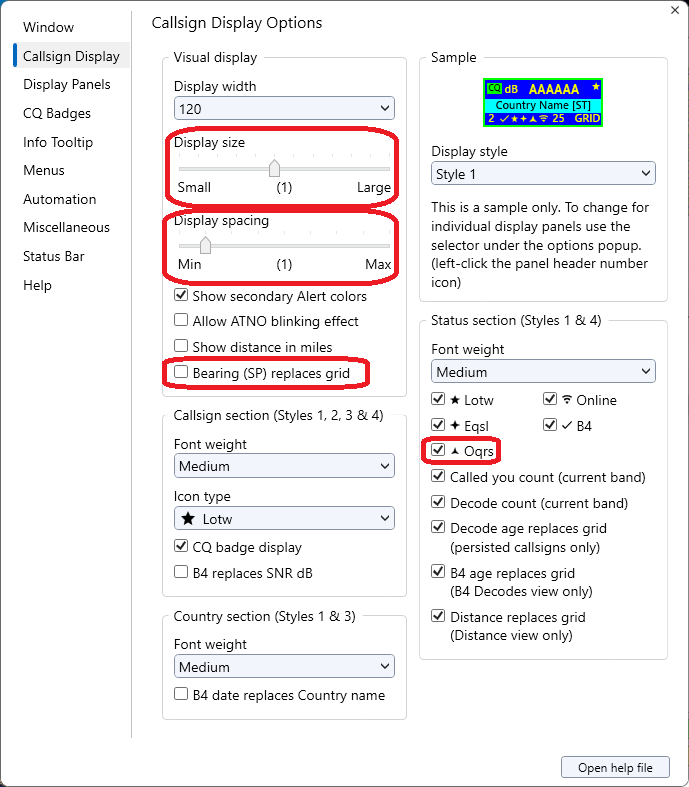Click the Online wifi icon in Status section
This screenshot has width=689, height=787.
coord(567,400)
